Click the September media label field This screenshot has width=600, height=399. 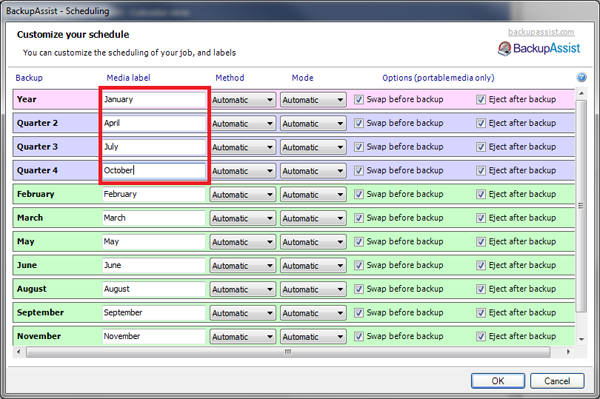coord(154,313)
